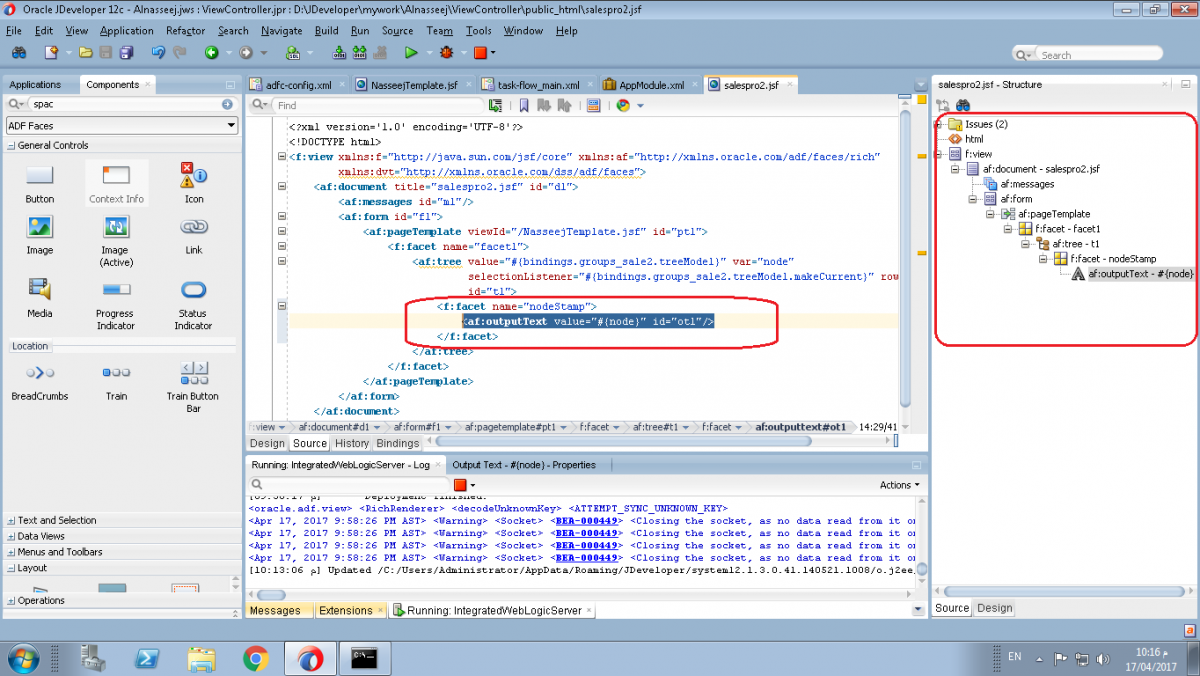
Task: Collapse the f:view fold marker in editor
Action: [282, 157]
